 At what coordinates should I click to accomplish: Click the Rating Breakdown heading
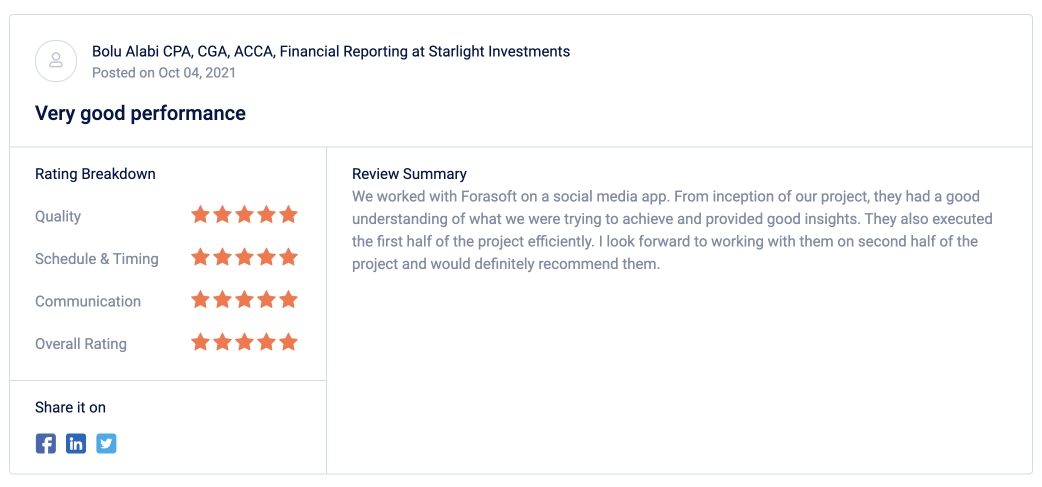(95, 174)
